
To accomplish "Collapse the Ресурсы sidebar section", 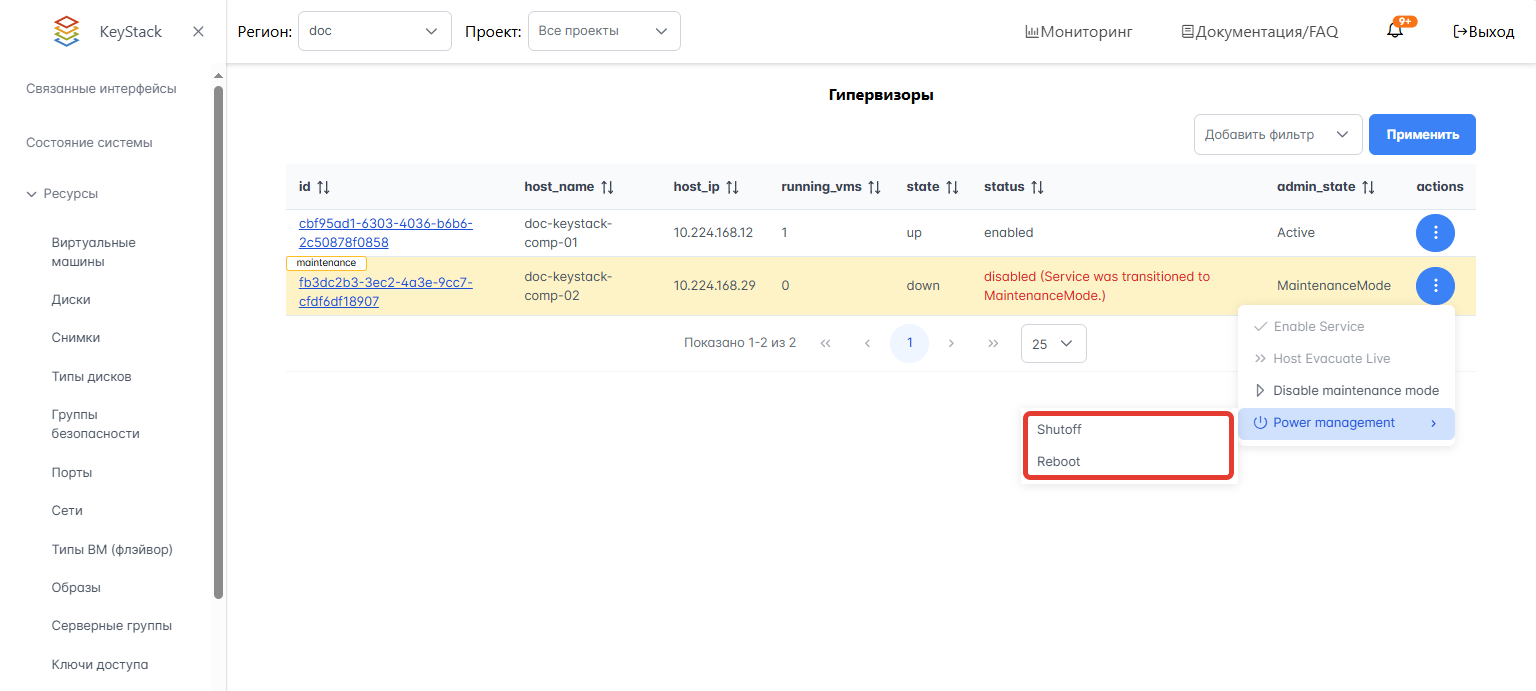I will pyautogui.click(x=31, y=194).
